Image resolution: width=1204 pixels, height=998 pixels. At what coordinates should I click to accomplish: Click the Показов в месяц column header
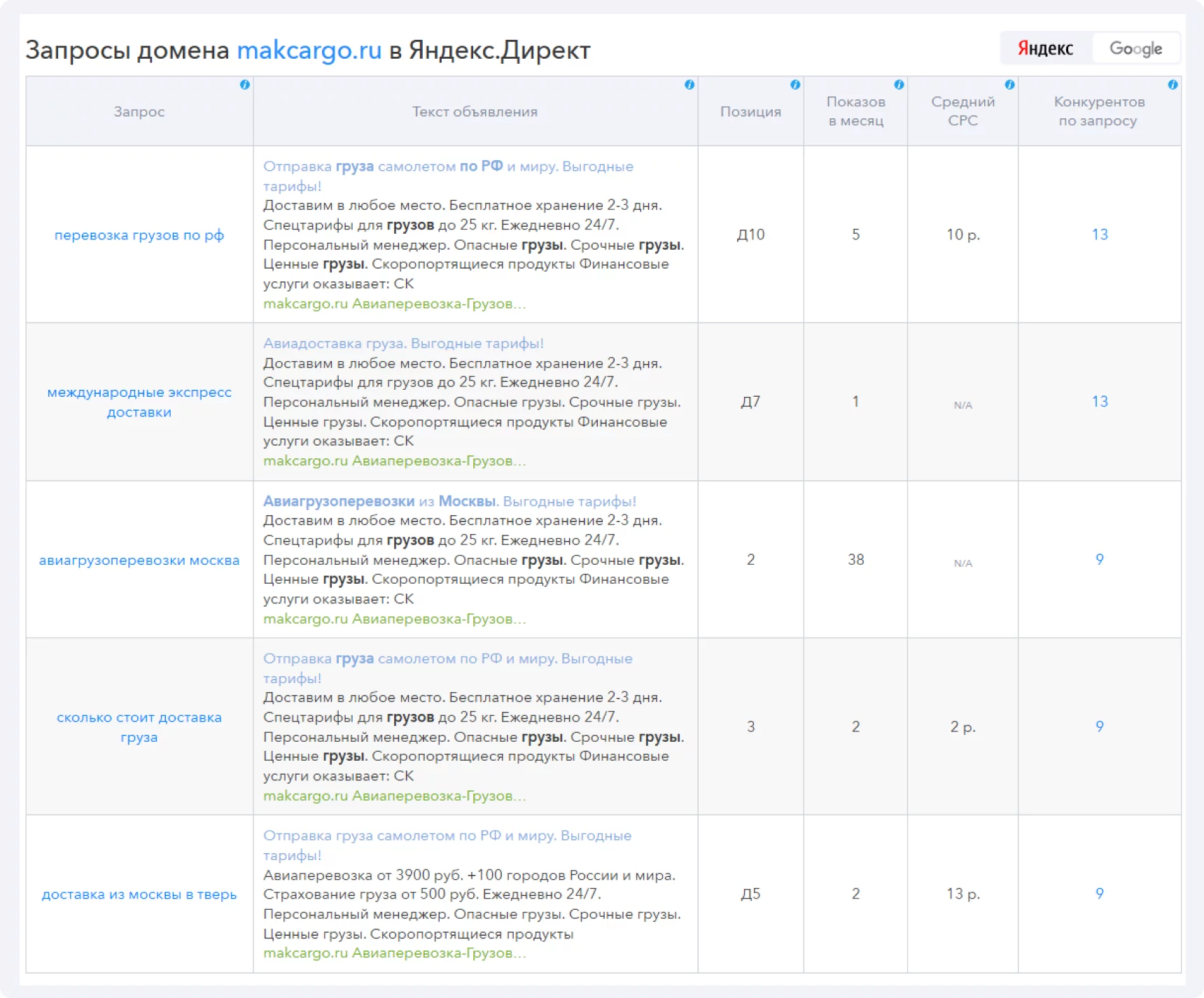click(x=855, y=111)
